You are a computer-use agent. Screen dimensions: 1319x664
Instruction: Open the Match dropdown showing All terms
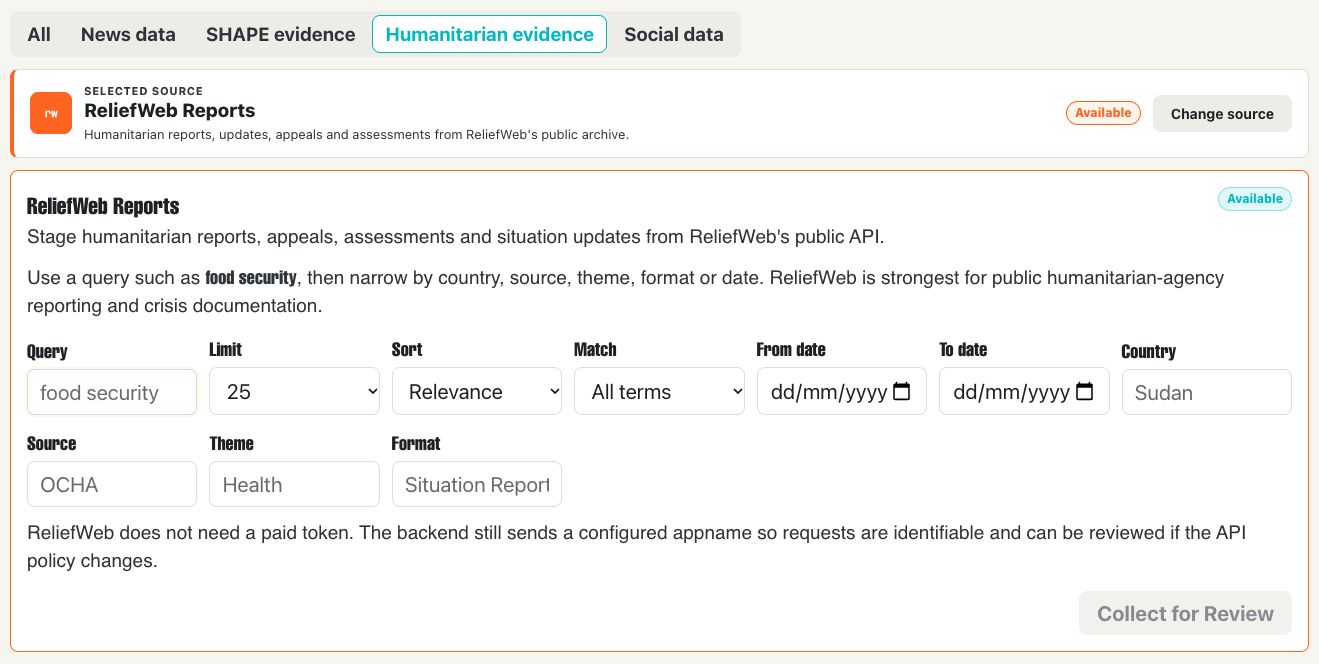click(660, 392)
